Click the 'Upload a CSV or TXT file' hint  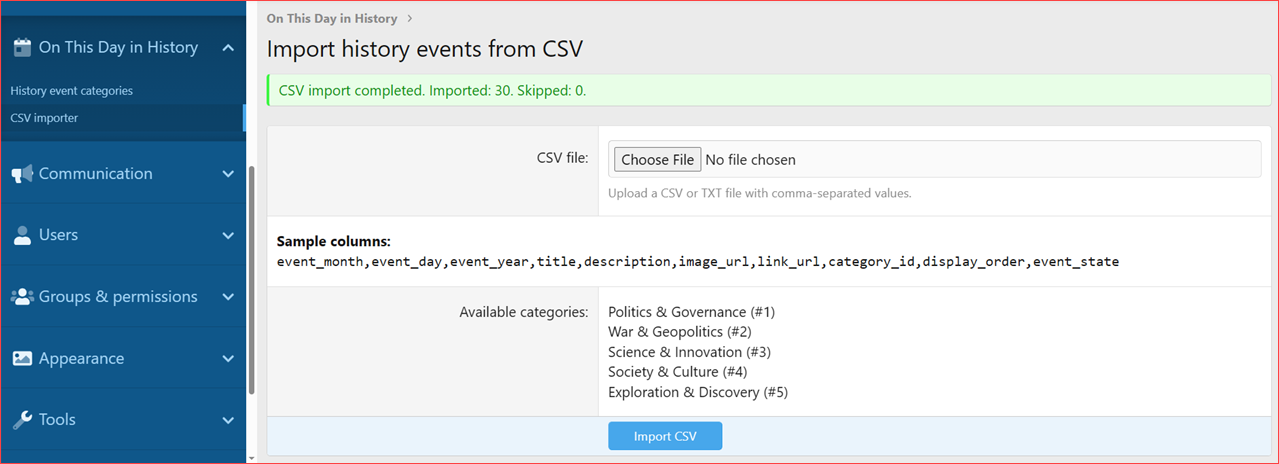click(x=760, y=193)
